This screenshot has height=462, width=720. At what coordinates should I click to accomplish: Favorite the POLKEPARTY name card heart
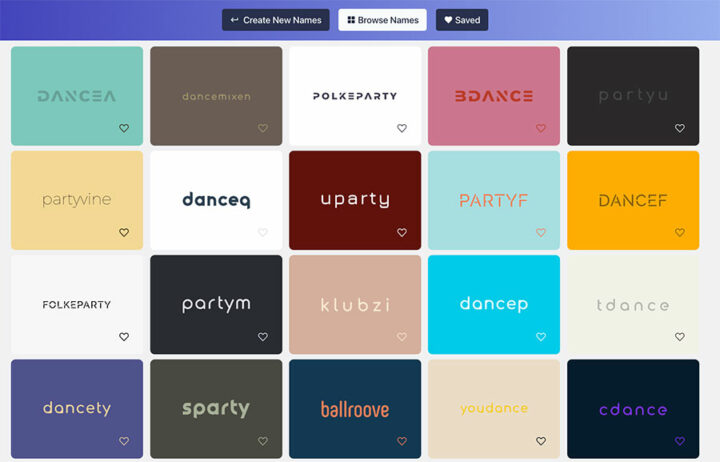pyautogui.click(x=402, y=128)
